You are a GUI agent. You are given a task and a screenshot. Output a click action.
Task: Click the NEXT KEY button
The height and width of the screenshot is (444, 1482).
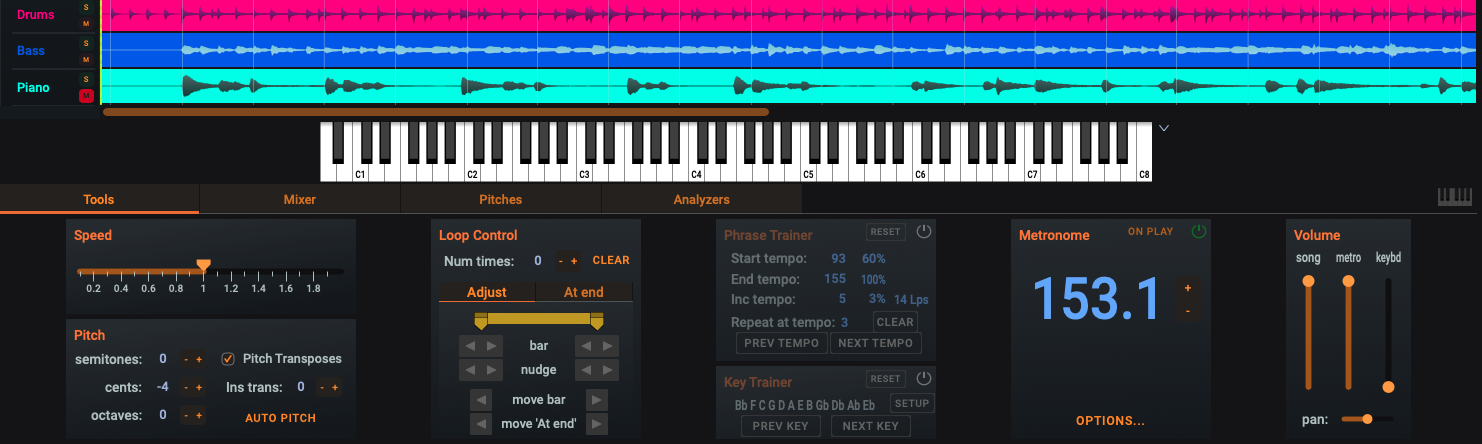coord(871,426)
